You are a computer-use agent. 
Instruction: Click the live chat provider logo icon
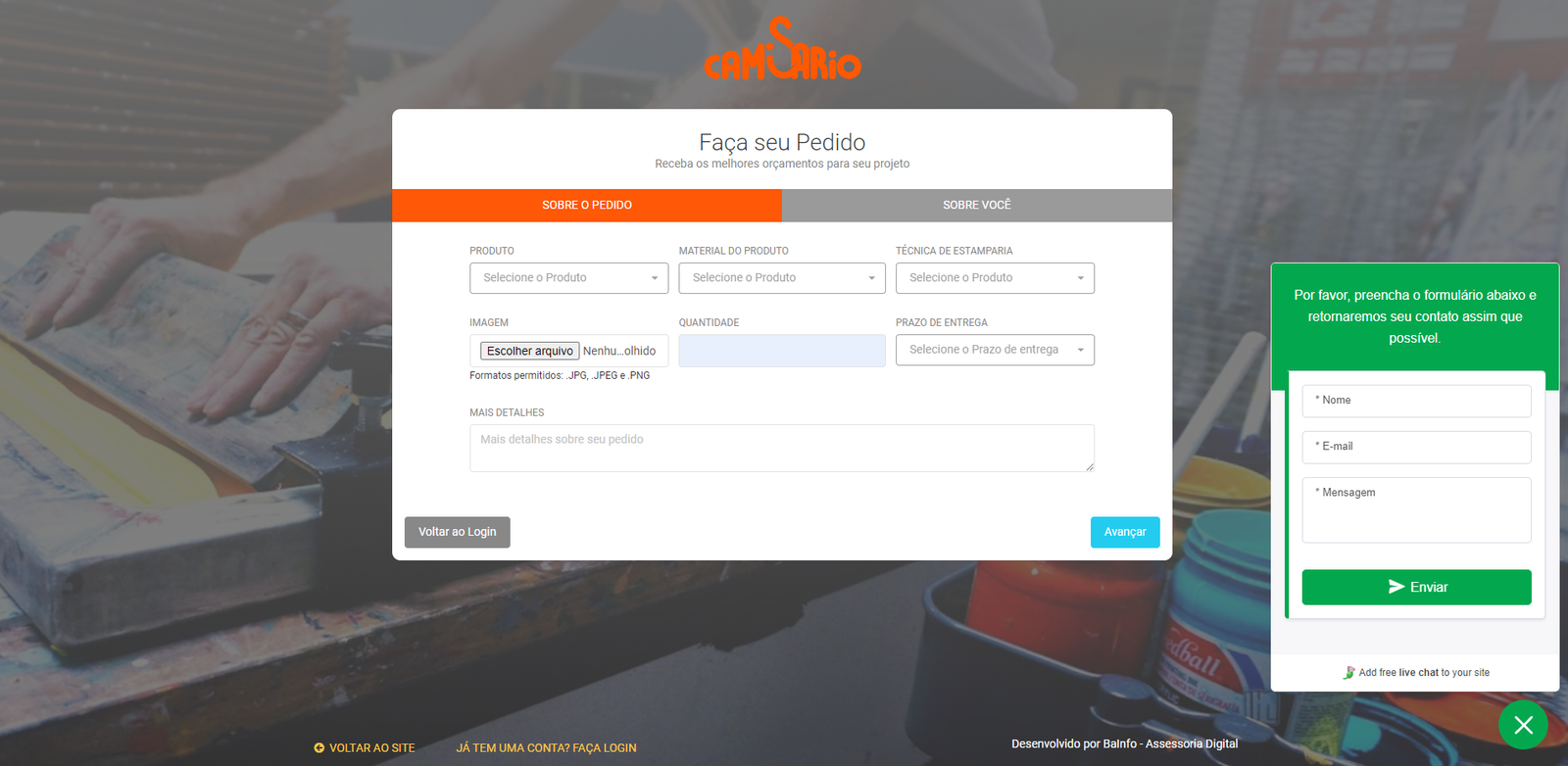[x=1348, y=673]
